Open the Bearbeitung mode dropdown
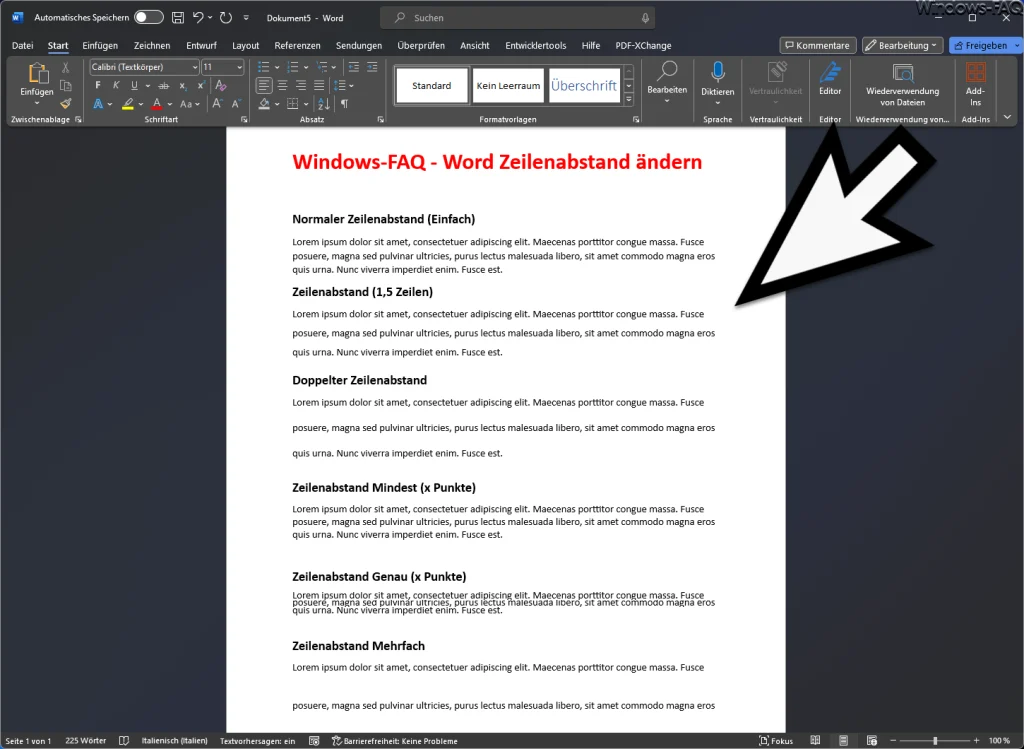The width and height of the screenshot is (1024, 749). click(903, 45)
